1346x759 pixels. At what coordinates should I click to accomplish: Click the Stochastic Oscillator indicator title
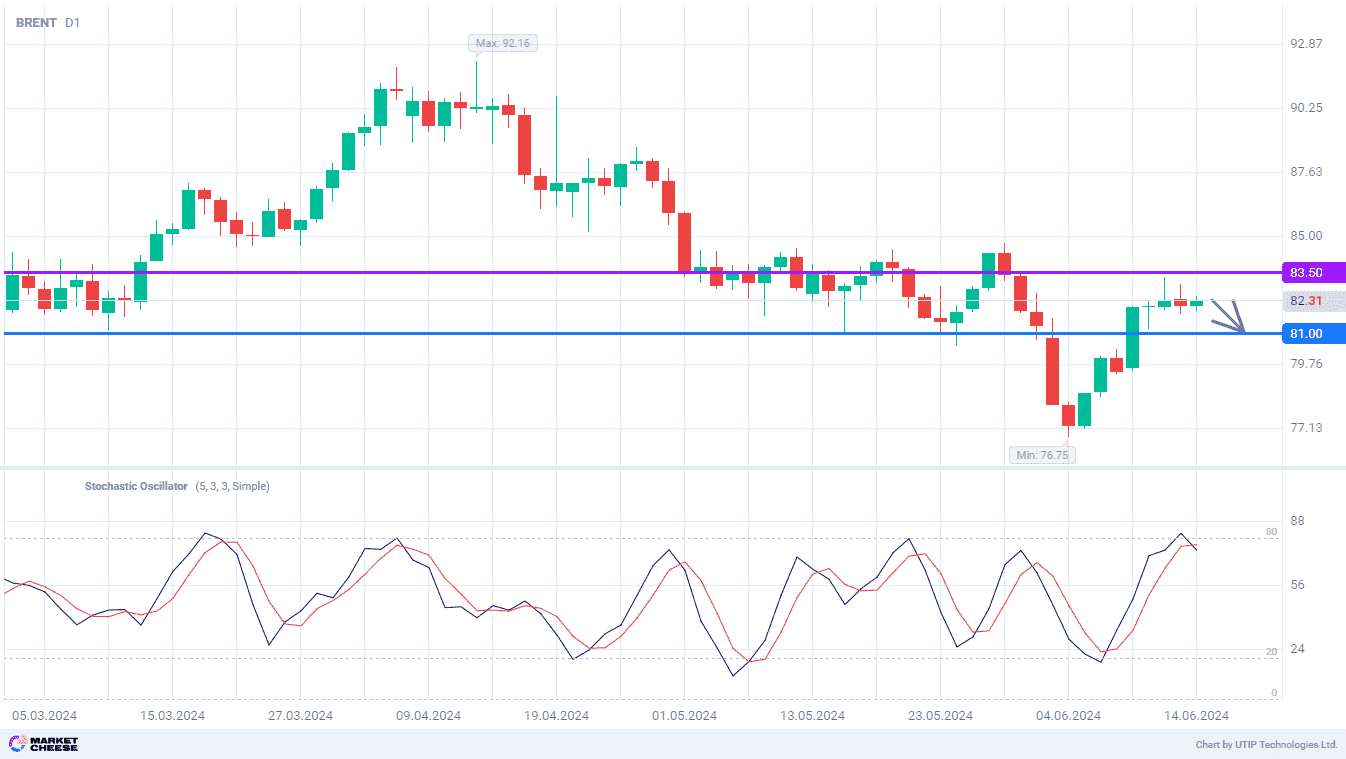pos(136,486)
